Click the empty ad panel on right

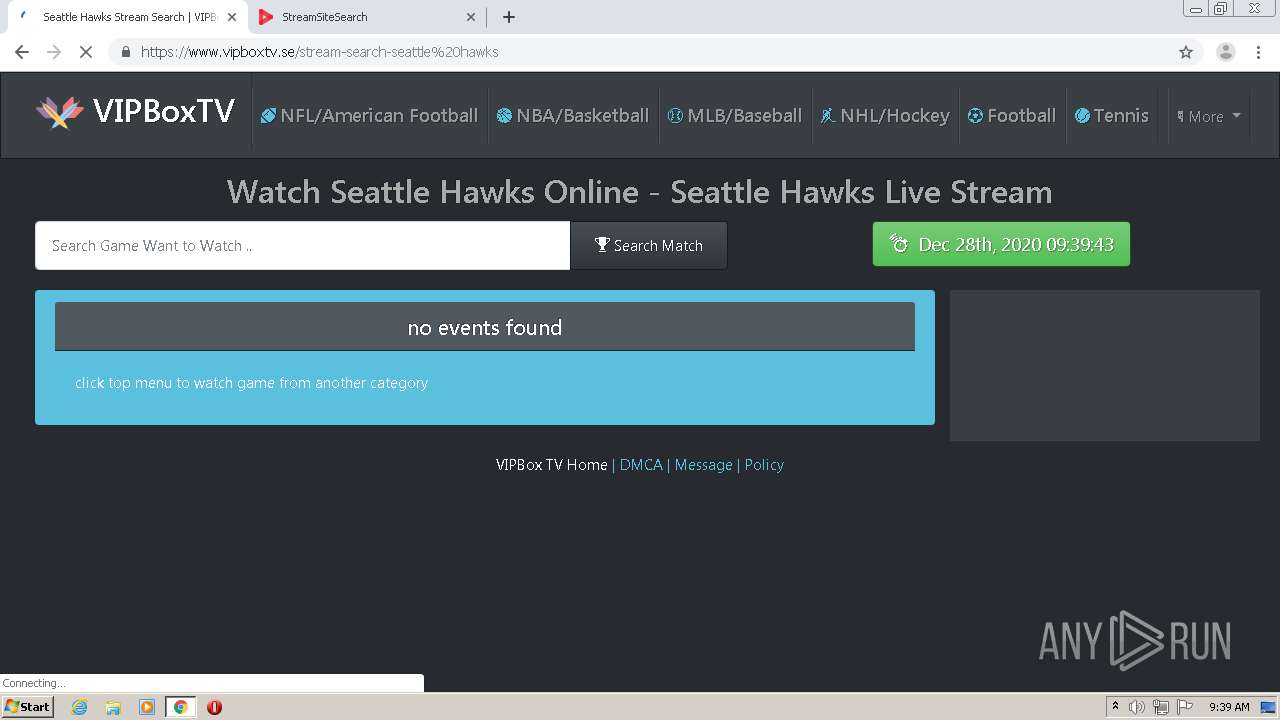[x=1105, y=365]
